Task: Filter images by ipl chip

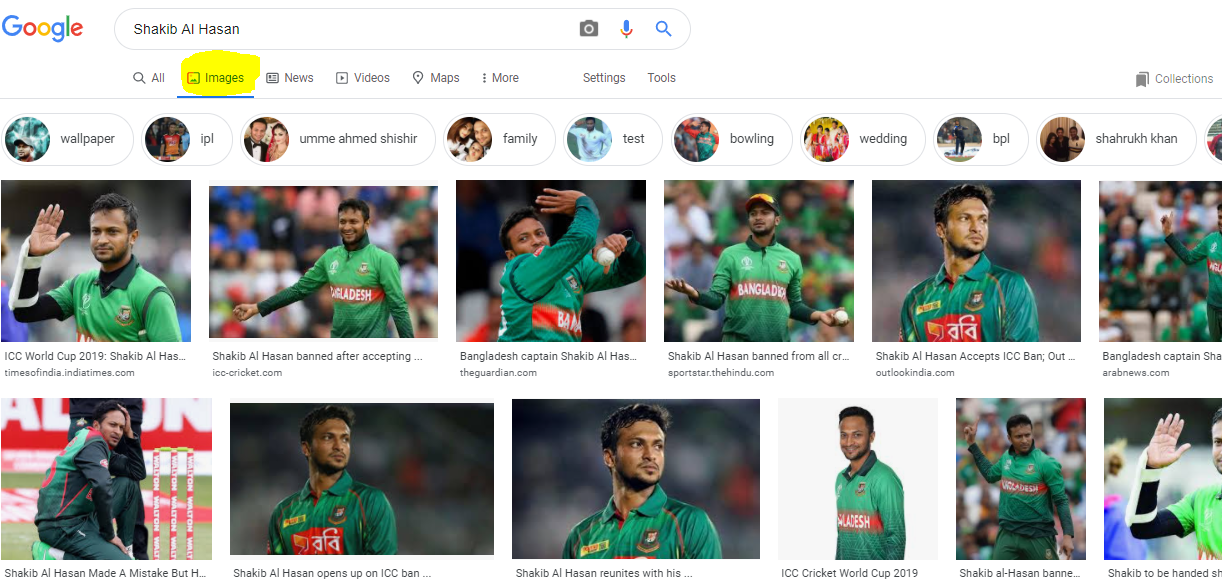Action: point(186,139)
